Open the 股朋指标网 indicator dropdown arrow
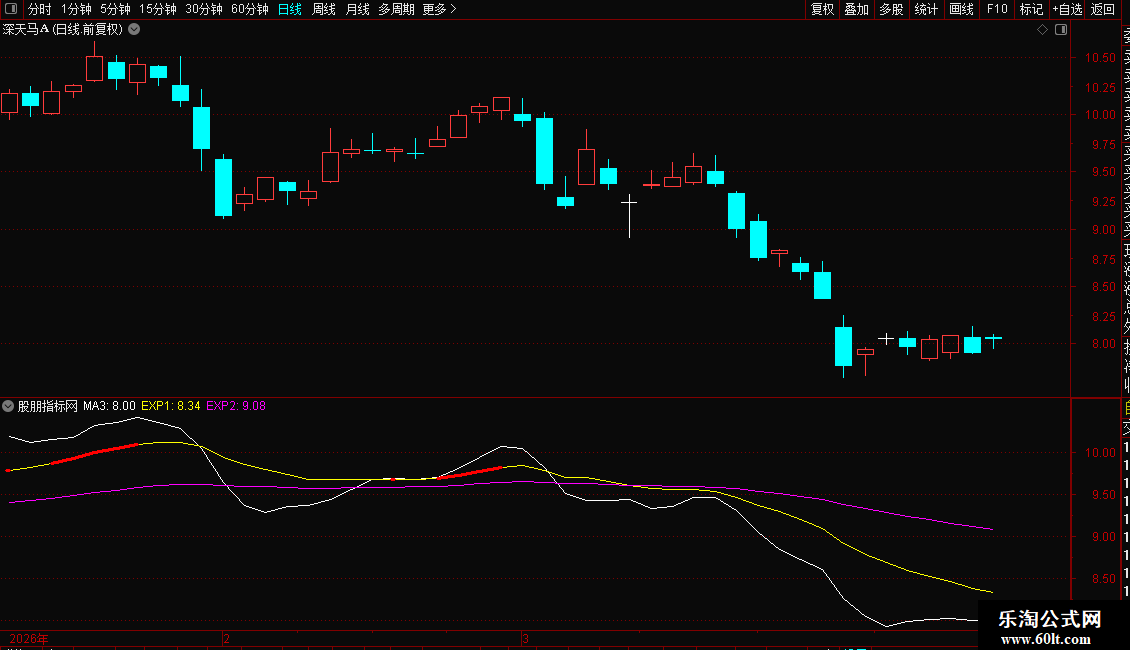This screenshot has width=1130, height=650. (x=8, y=406)
